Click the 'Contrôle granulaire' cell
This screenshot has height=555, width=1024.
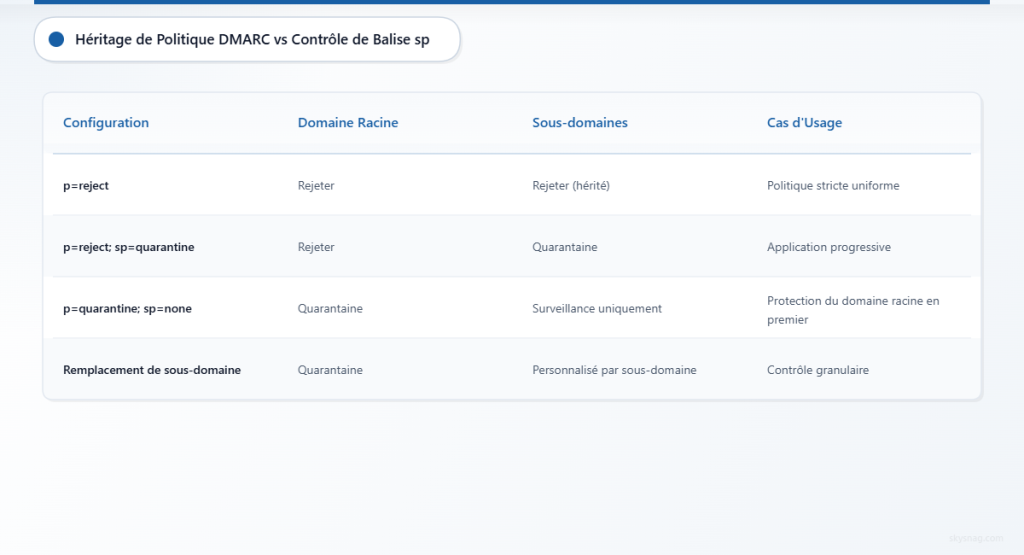point(818,370)
